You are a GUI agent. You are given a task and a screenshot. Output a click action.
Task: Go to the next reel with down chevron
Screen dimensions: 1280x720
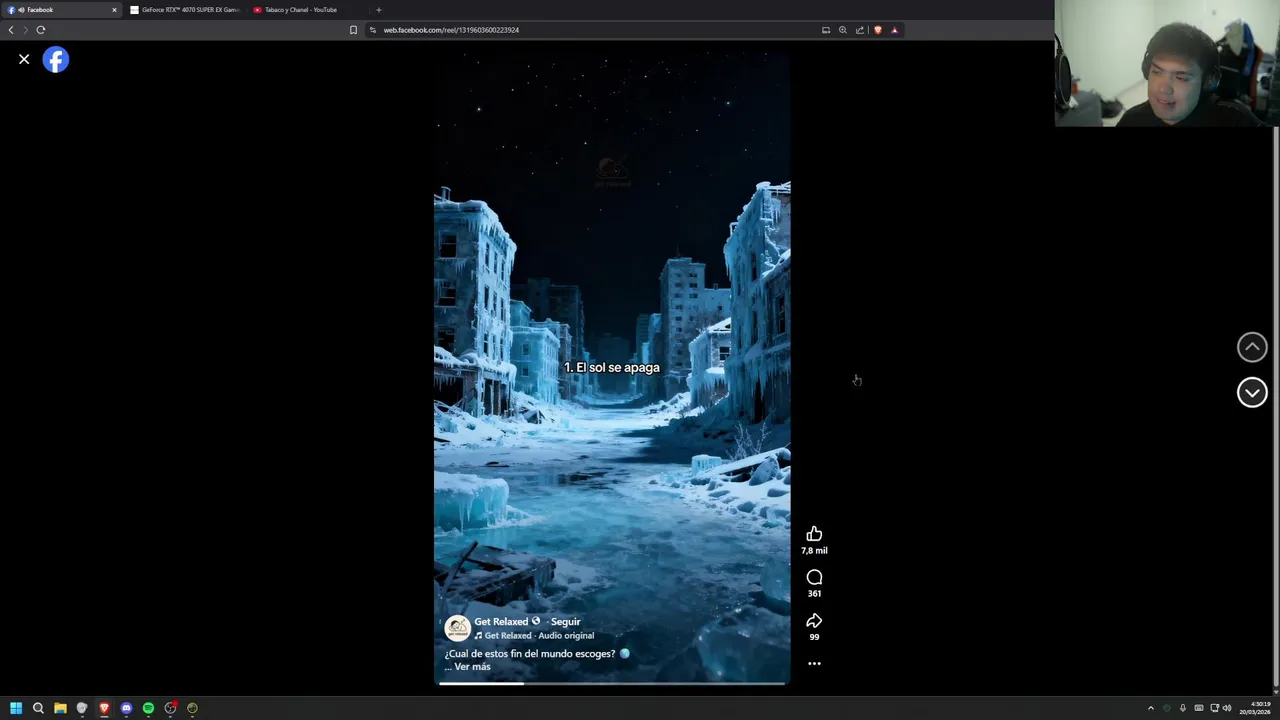click(1252, 393)
